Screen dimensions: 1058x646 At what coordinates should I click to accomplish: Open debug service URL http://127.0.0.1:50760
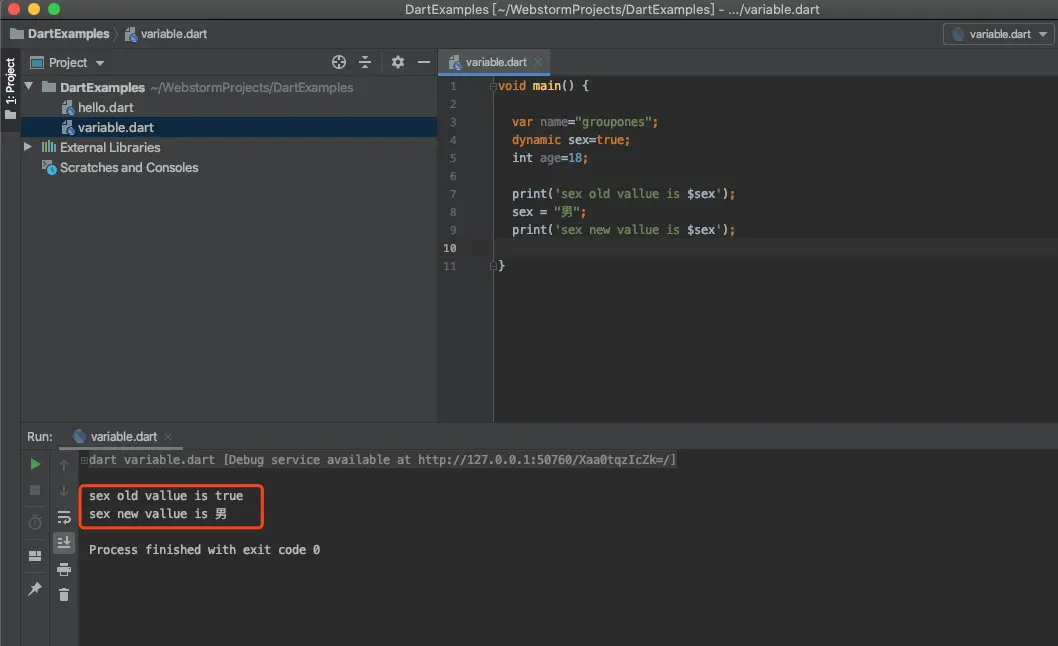coord(544,460)
